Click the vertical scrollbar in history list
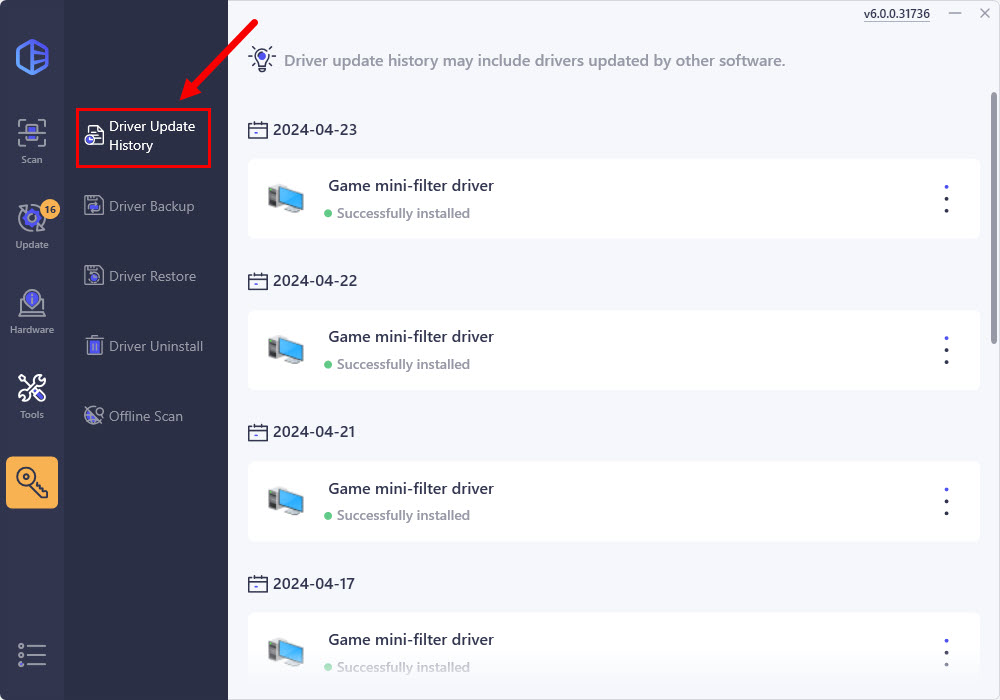The image size is (1000, 700). pos(993,220)
